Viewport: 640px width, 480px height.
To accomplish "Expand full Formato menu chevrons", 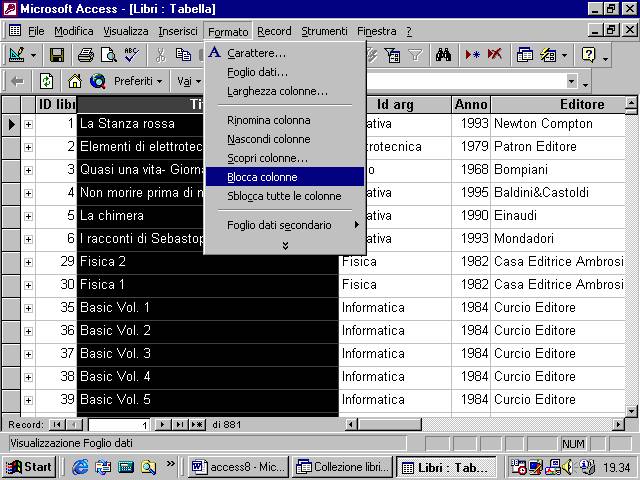I will pos(285,245).
